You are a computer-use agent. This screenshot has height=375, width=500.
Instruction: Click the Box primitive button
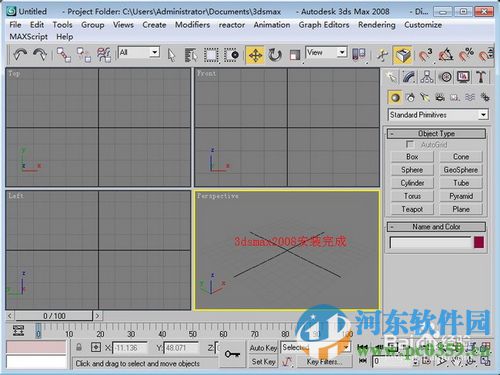[x=412, y=157]
